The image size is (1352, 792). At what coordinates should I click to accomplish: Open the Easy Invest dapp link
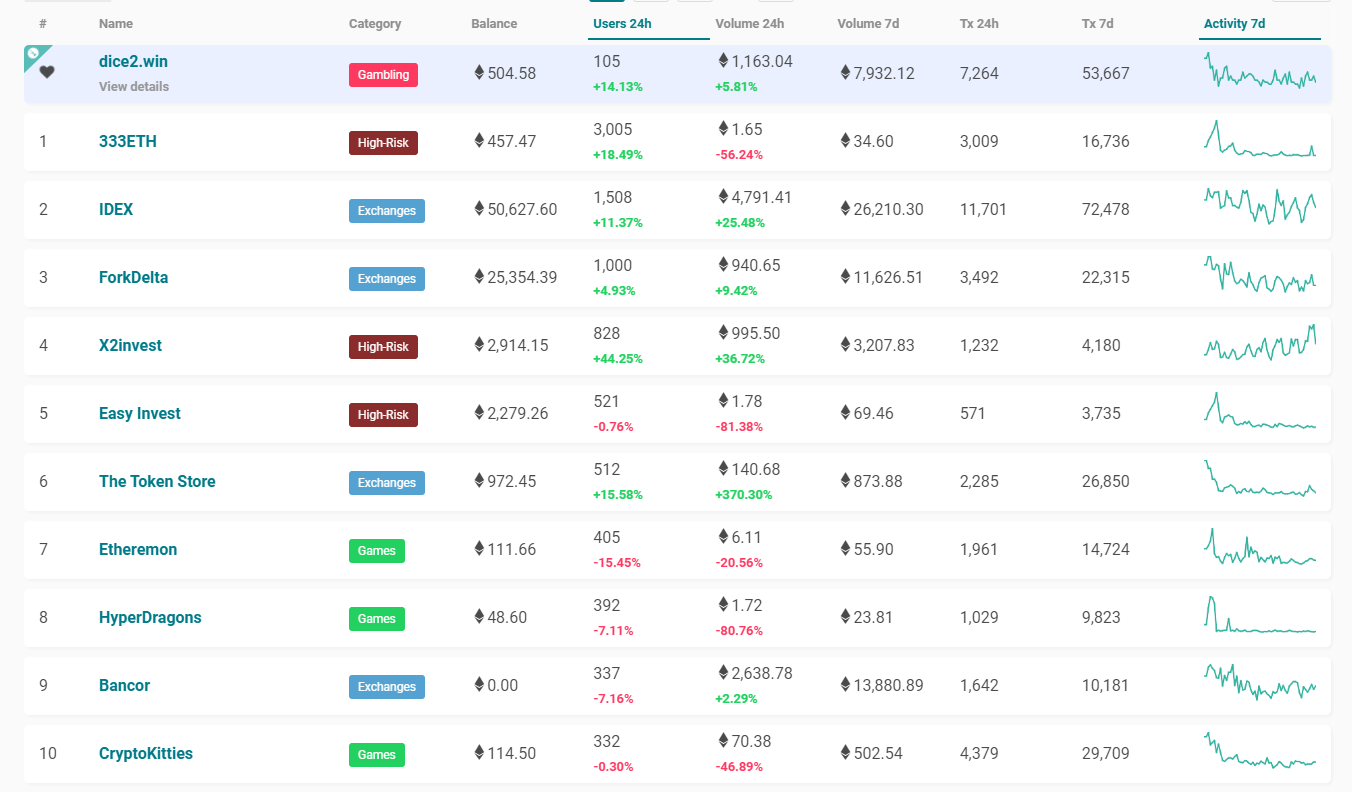140,413
